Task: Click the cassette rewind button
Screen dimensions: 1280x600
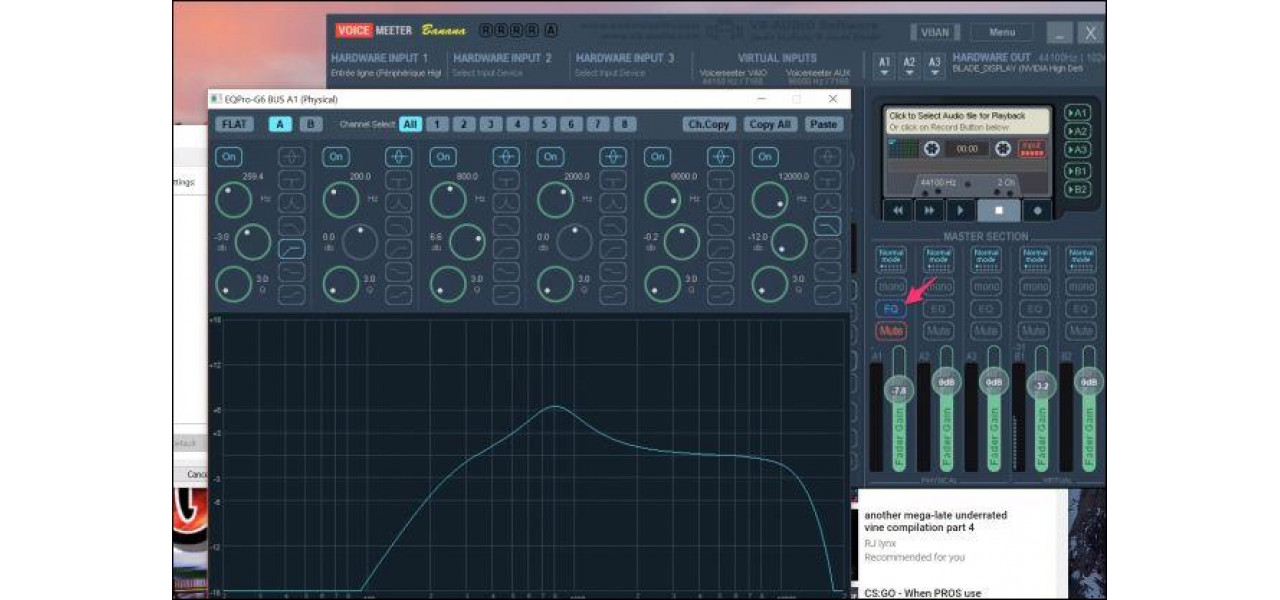Action: pyautogui.click(x=898, y=210)
